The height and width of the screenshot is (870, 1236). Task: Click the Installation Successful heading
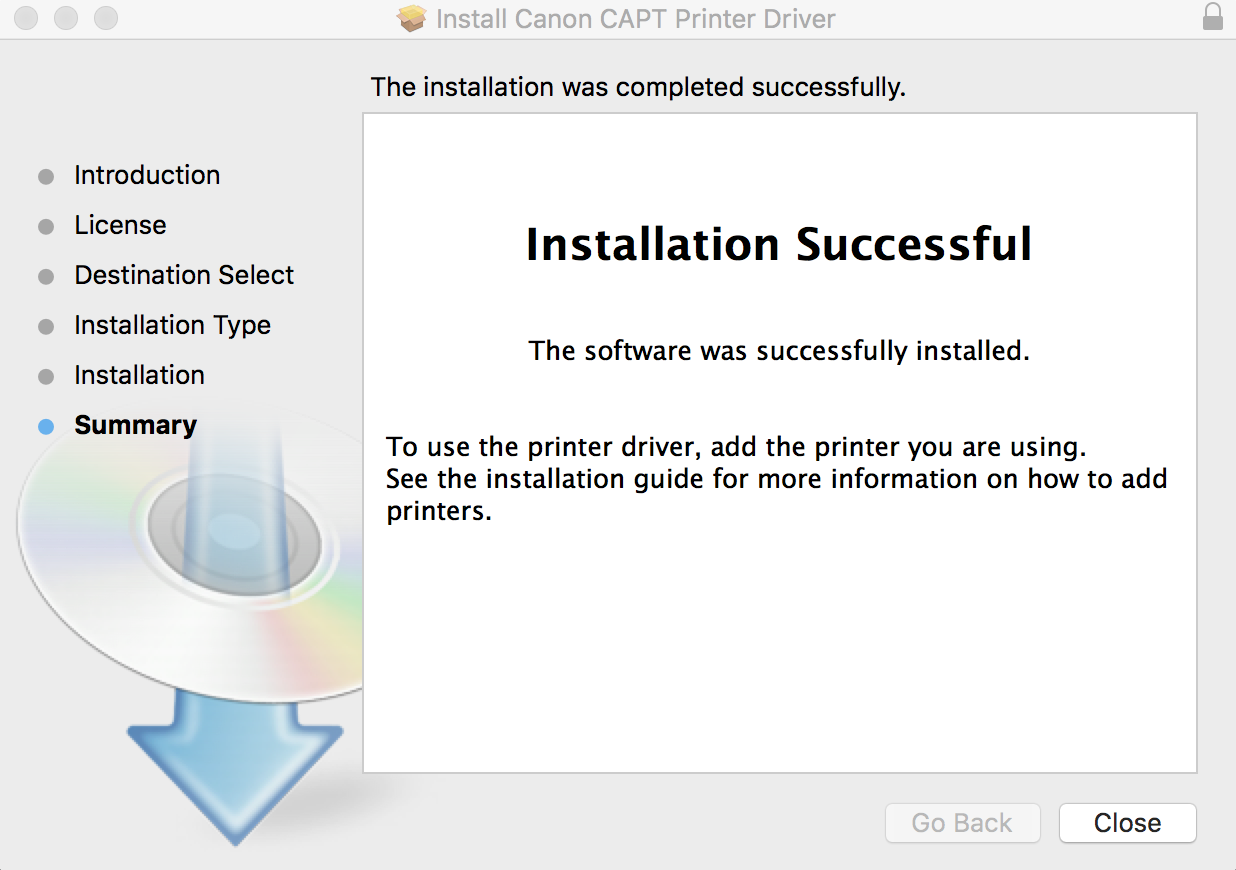tap(779, 245)
